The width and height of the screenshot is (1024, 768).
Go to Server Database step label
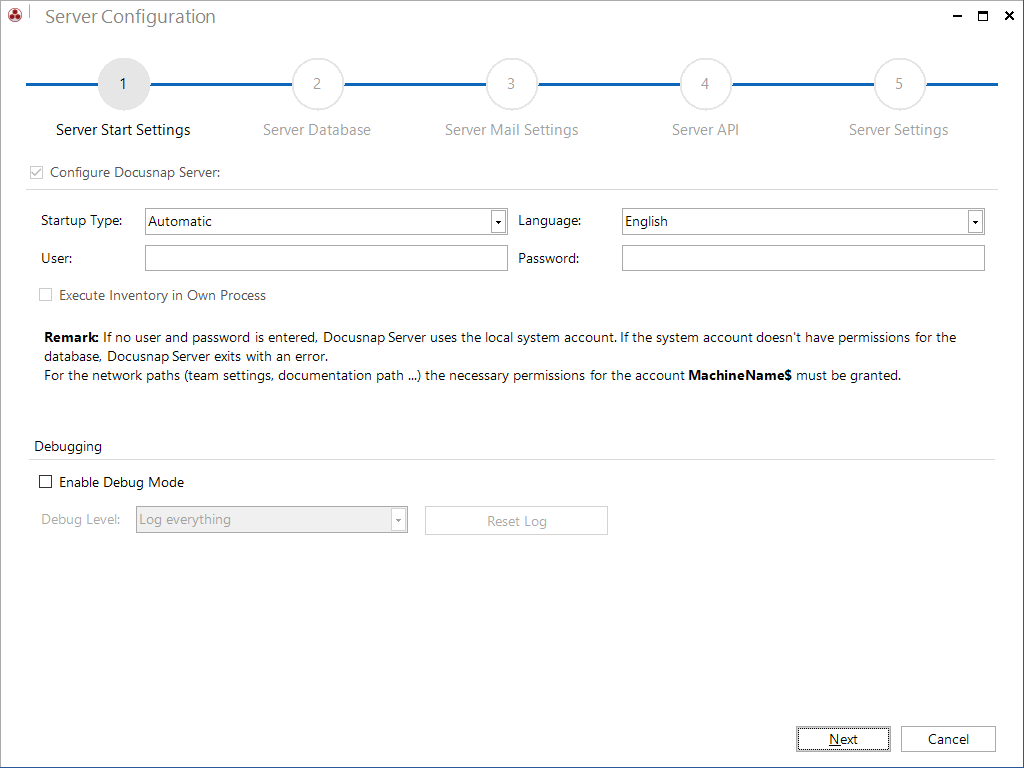tap(317, 130)
